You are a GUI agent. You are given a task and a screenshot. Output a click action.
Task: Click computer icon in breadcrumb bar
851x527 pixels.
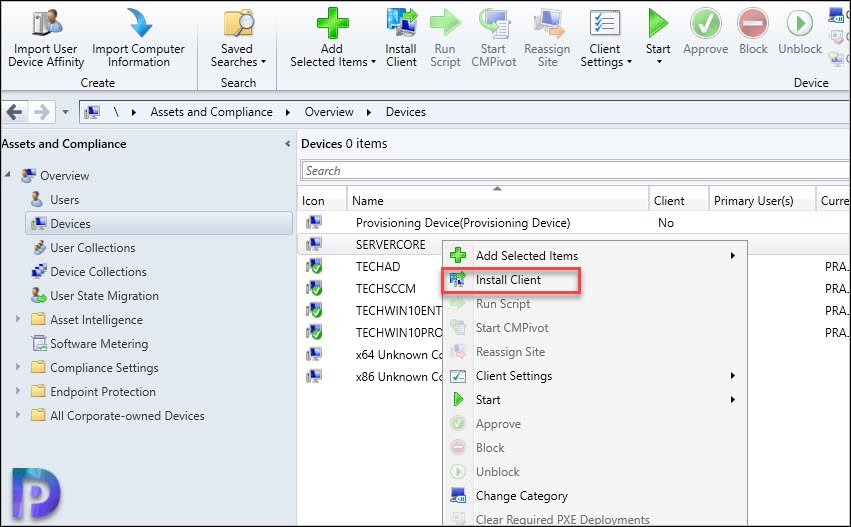pos(92,112)
